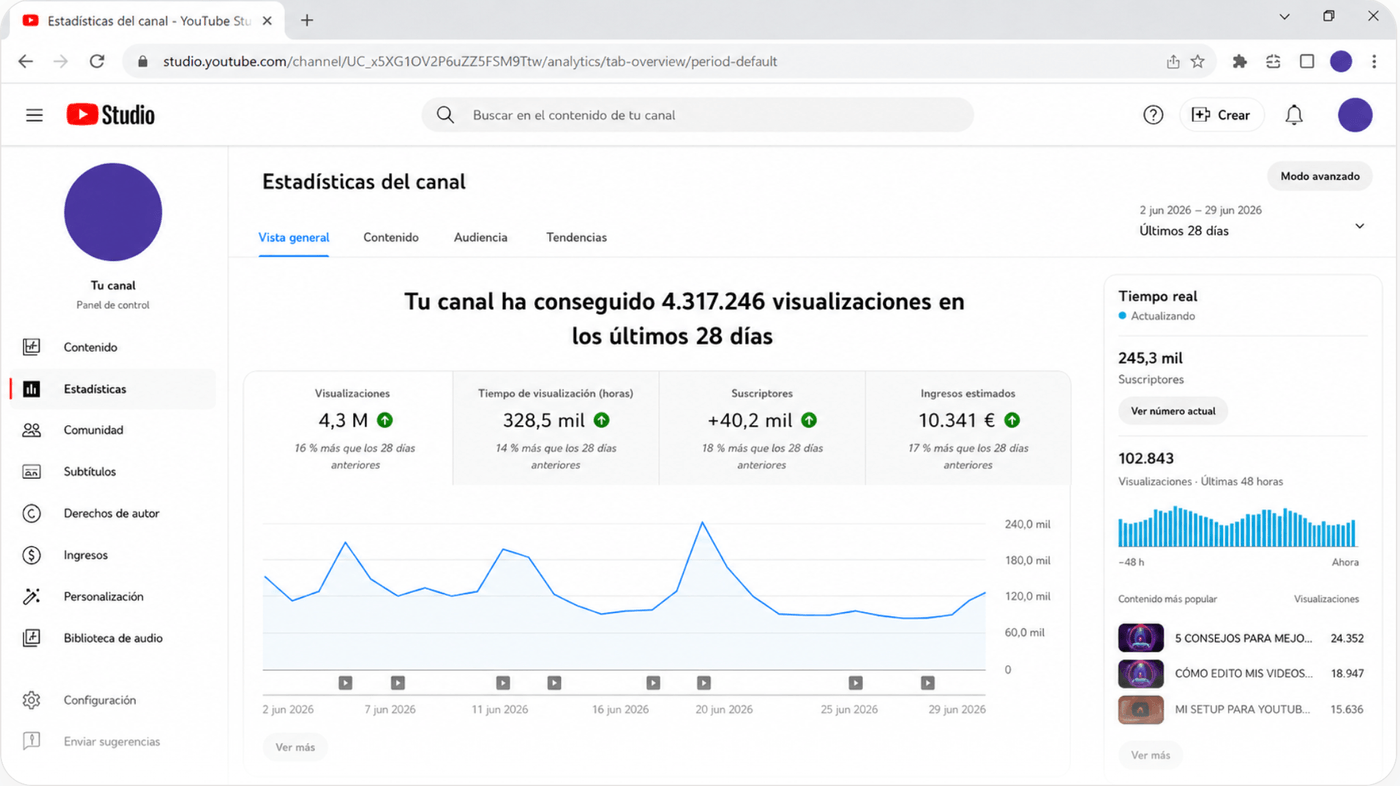Focus the channel content search field
This screenshot has height=786, width=1400.
pos(697,115)
